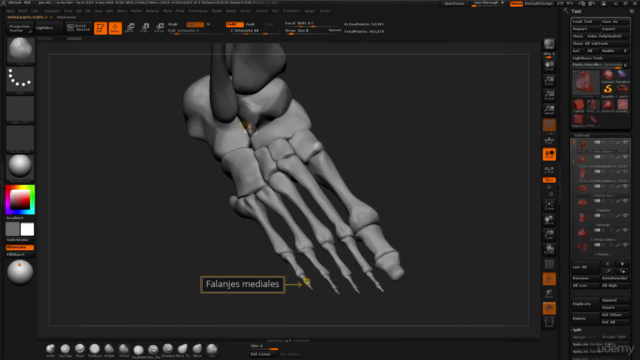The image size is (640, 360).
Task: Open Projection Master
Action: click(x=20, y=28)
